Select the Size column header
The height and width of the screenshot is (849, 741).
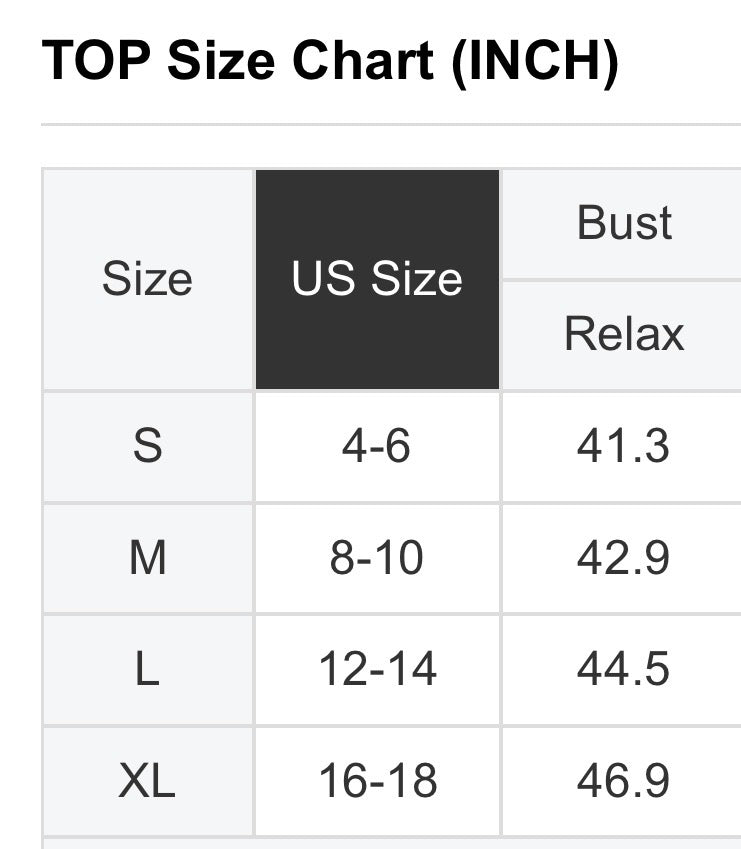147,279
